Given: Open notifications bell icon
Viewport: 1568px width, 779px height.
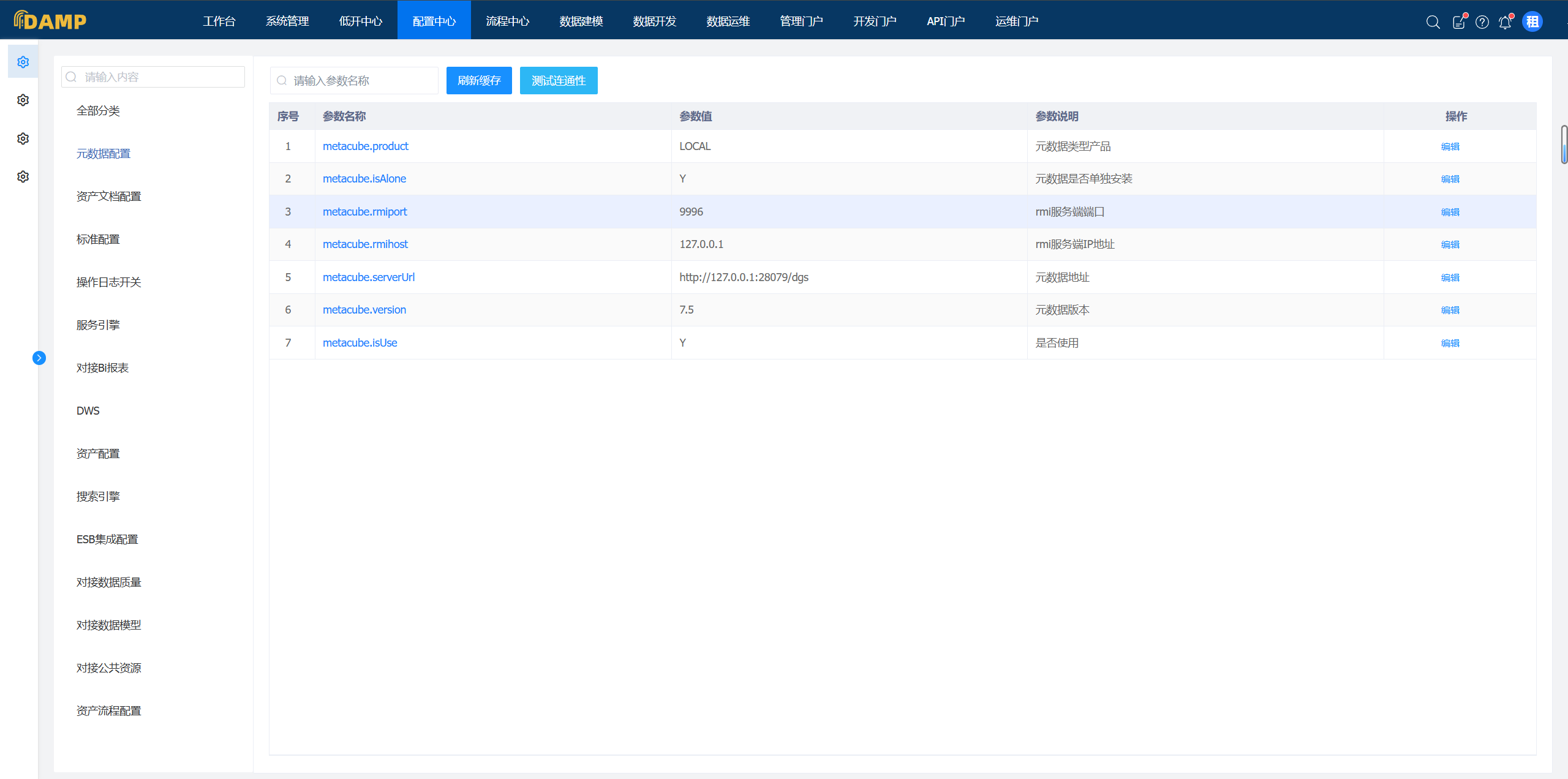Looking at the screenshot, I should 1505,22.
